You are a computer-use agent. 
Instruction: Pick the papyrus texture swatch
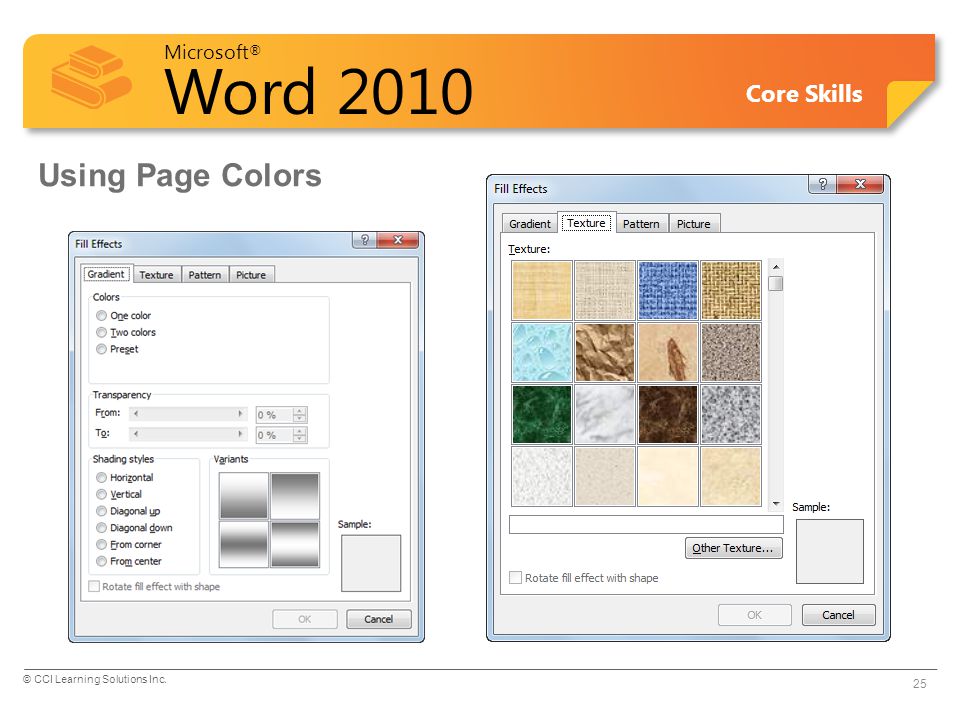click(542, 290)
